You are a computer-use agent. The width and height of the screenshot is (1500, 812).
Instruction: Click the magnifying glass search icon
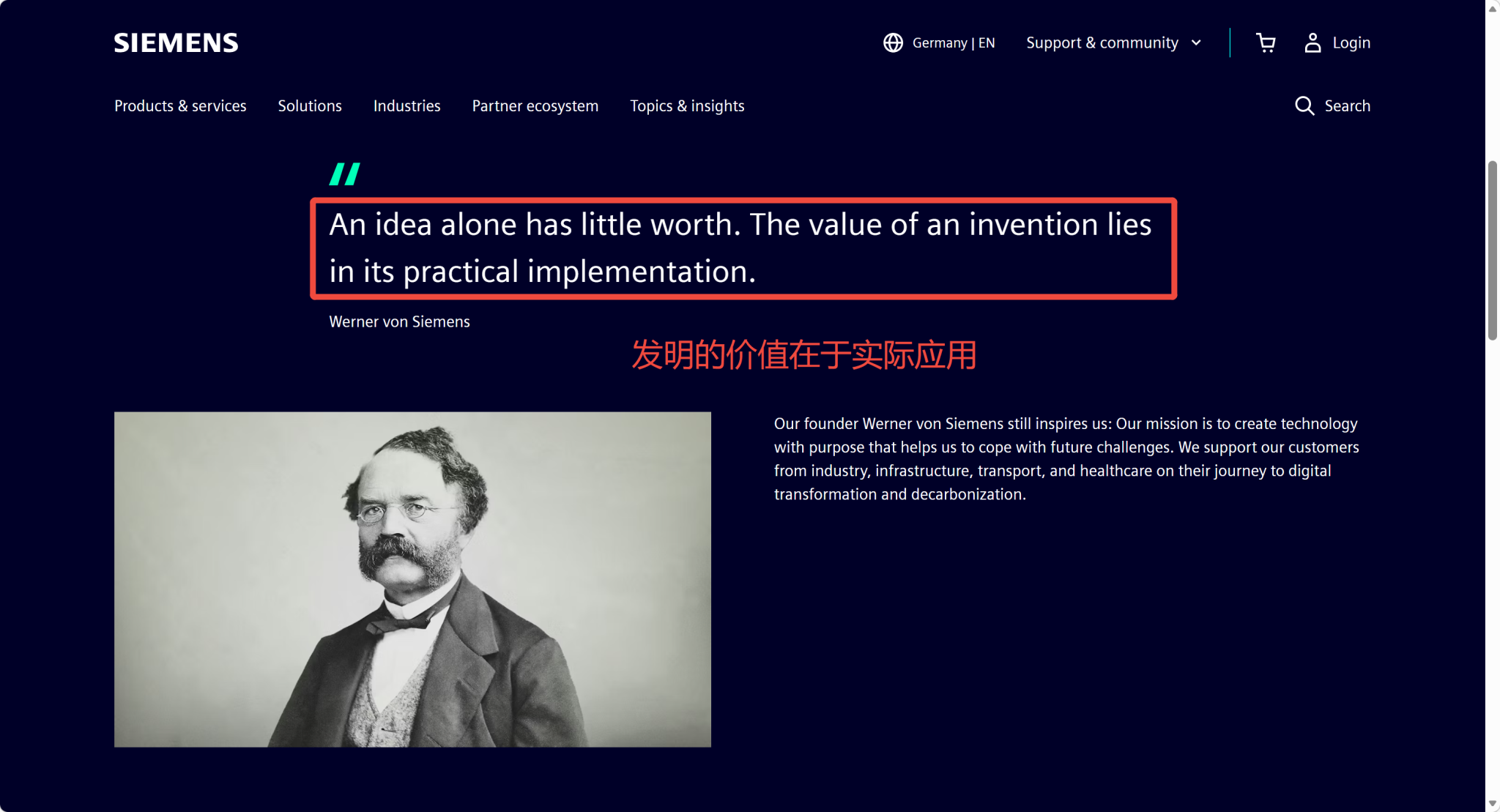pos(1304,106)
